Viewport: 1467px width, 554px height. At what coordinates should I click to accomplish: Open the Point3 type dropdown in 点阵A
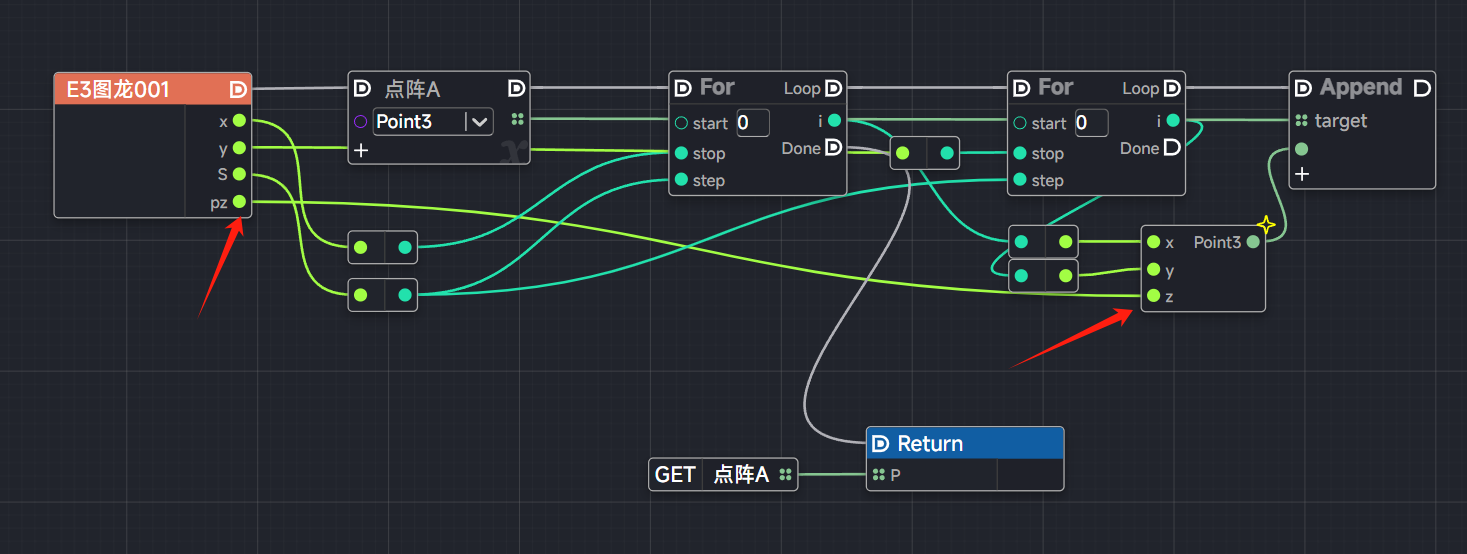[x=480, y=122]
